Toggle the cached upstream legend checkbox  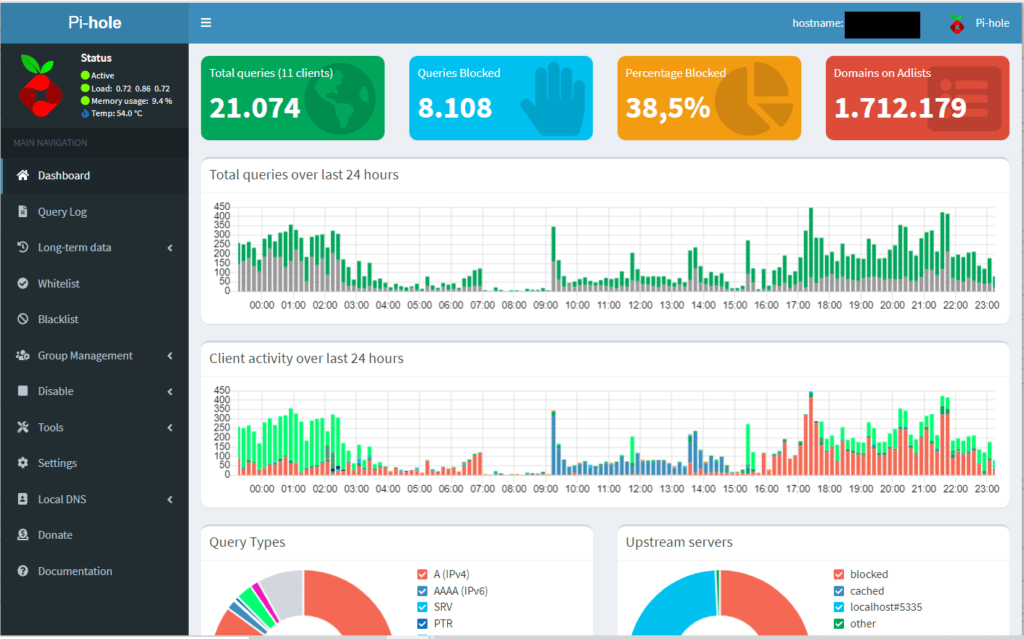click(x=839, y=591)
